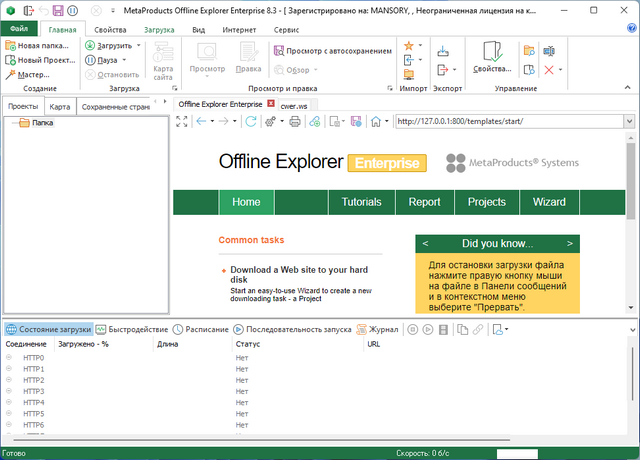Open the URL address bar dropdown

pyautogui.click(x=631, y=121)
